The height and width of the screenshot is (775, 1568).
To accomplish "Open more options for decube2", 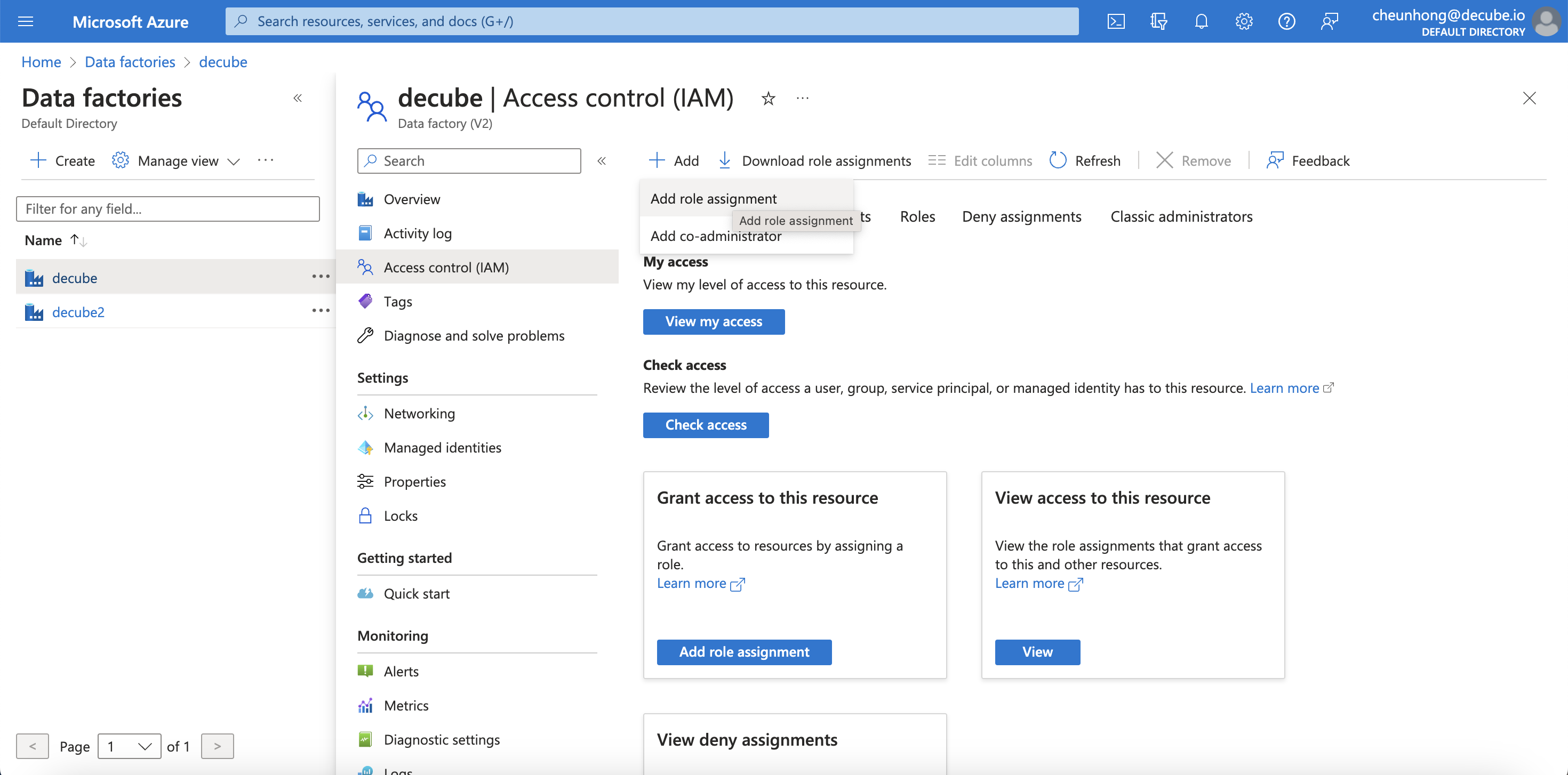I will click(x=321, y=311).
